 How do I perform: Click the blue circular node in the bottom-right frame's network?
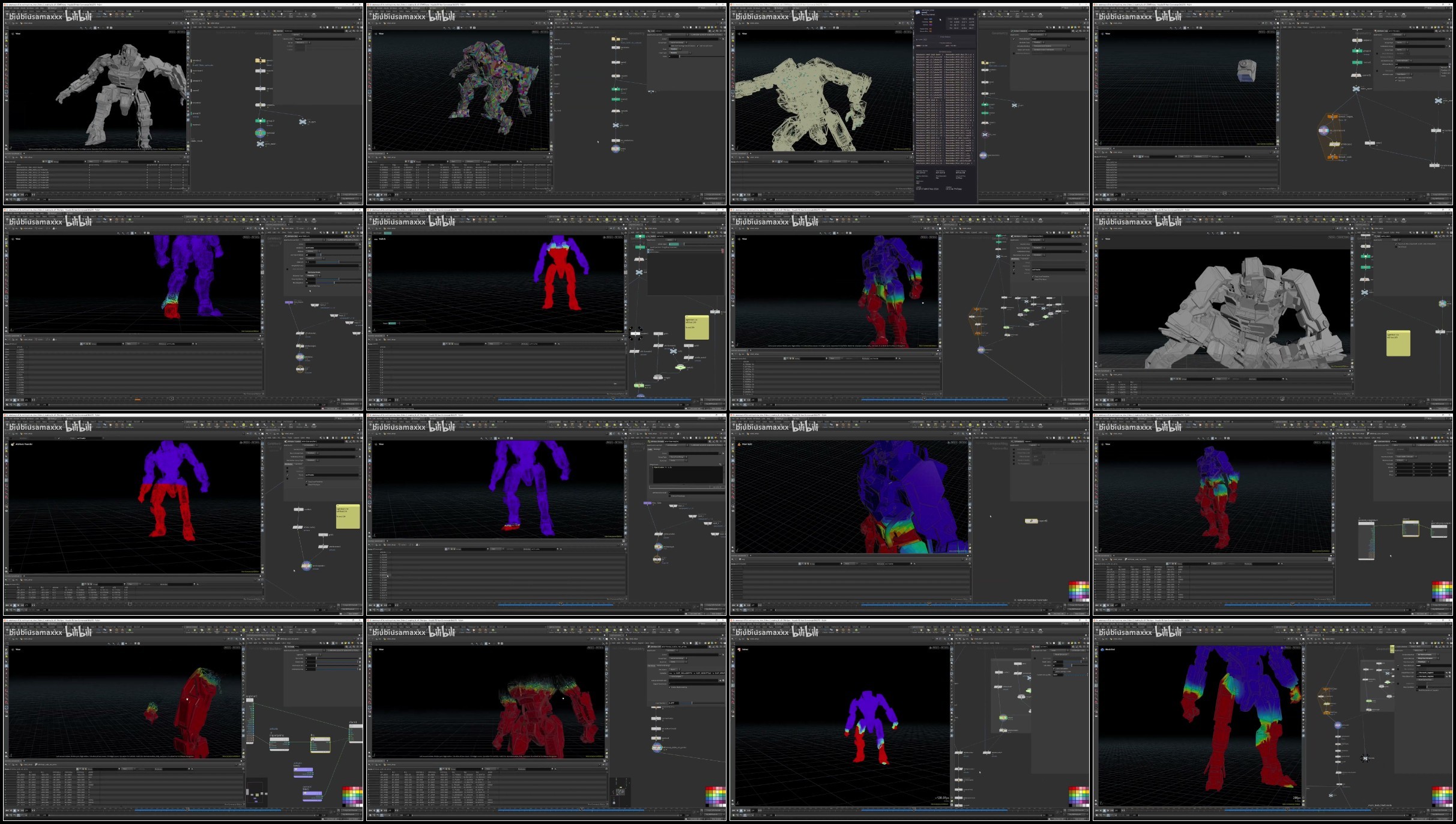point(1338,725)
